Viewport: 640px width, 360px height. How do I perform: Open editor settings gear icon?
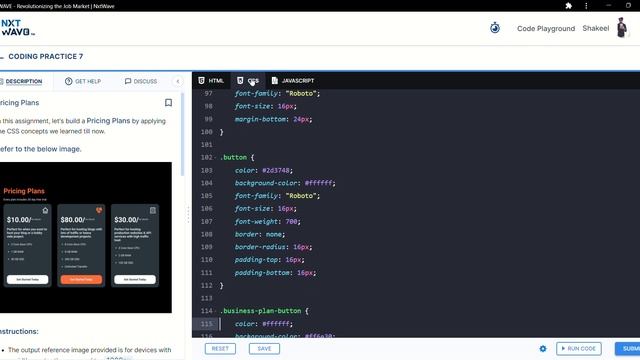(x=542, y=349)
